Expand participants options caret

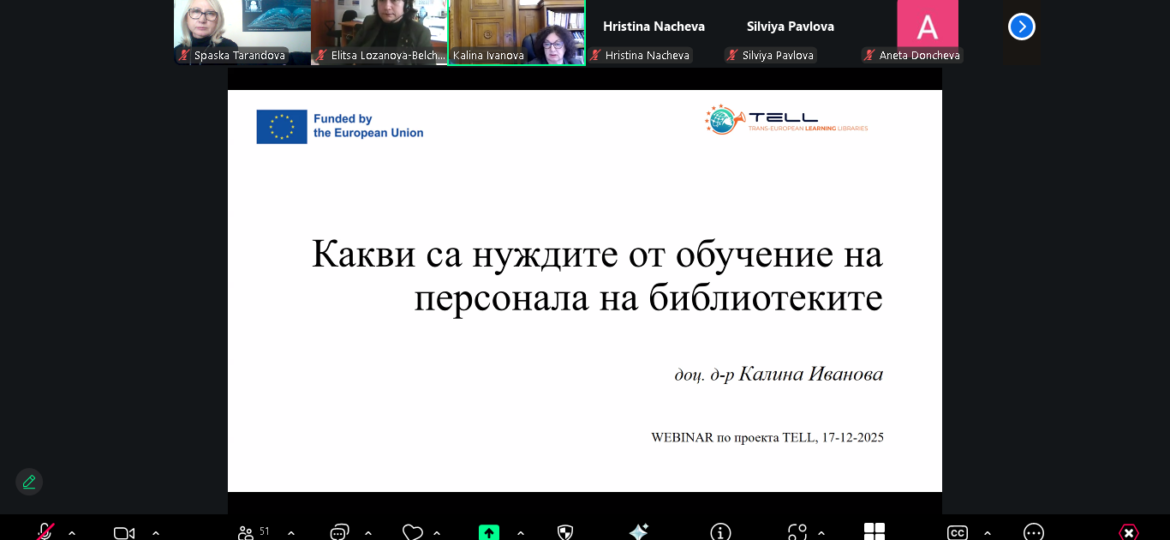[291, 533]
